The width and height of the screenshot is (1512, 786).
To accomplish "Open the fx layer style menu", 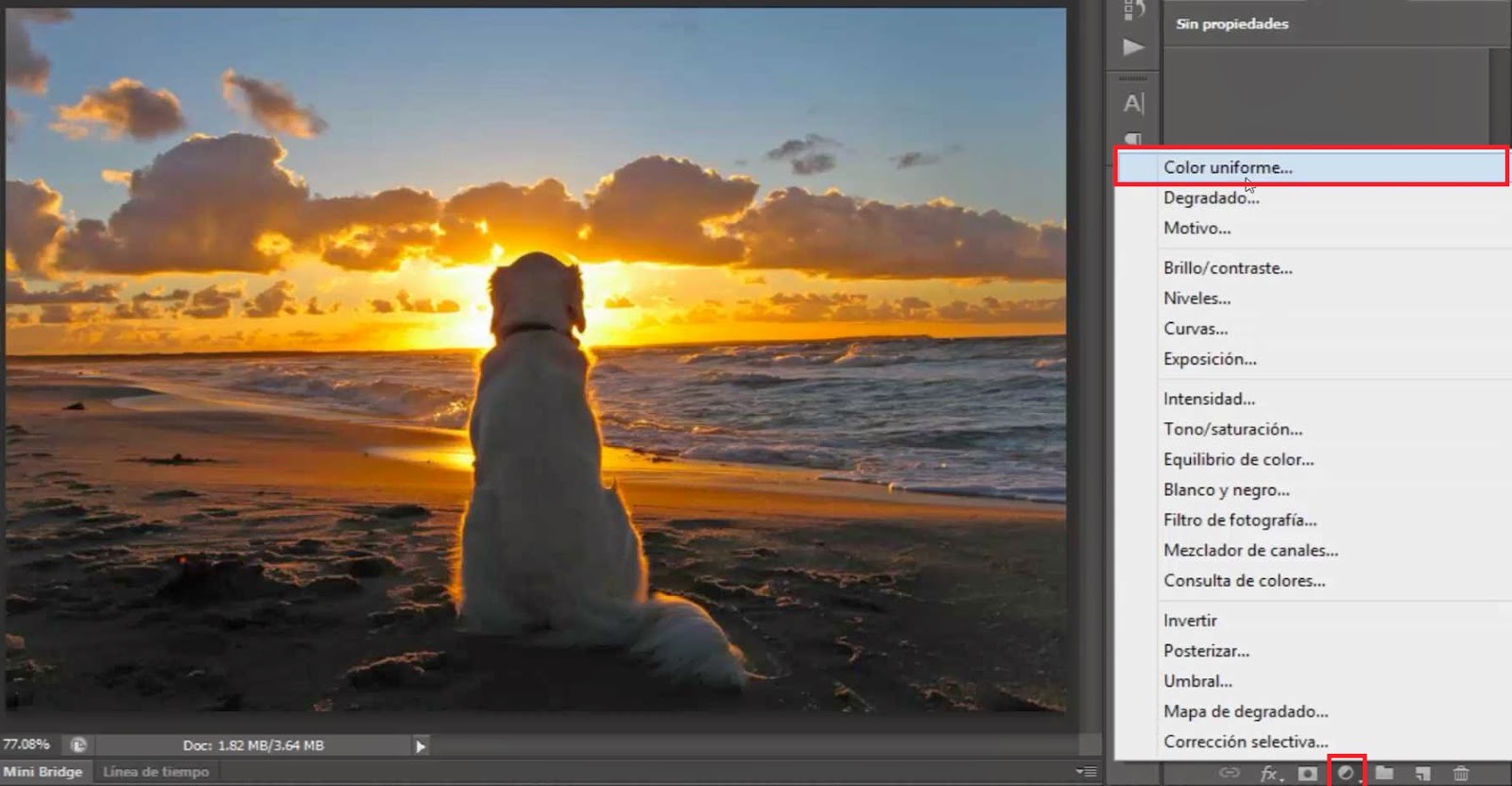I will [x=1270, y=774].
